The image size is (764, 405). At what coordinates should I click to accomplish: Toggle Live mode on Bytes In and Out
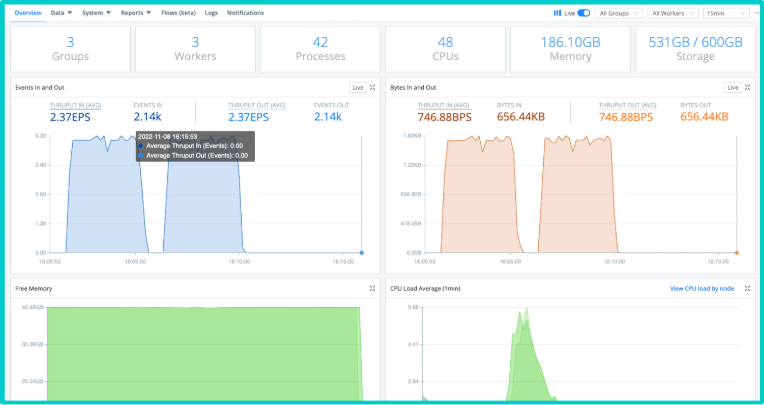731,88
